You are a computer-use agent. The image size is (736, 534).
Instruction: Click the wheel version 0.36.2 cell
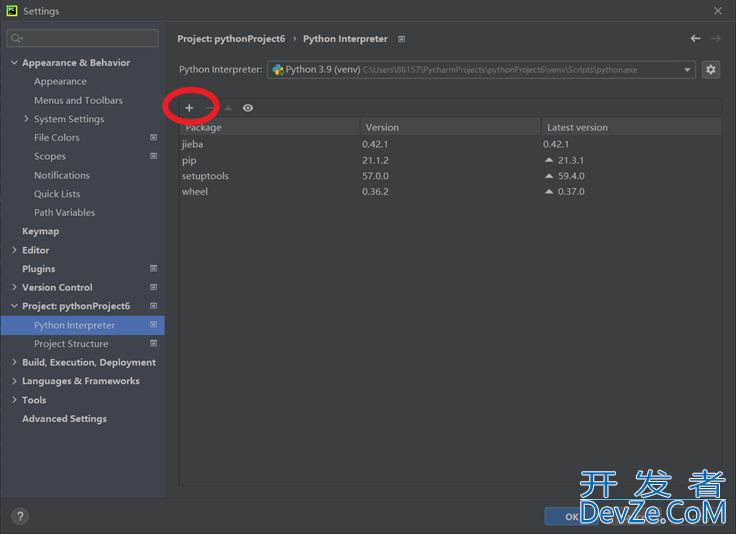pos(375,191)
